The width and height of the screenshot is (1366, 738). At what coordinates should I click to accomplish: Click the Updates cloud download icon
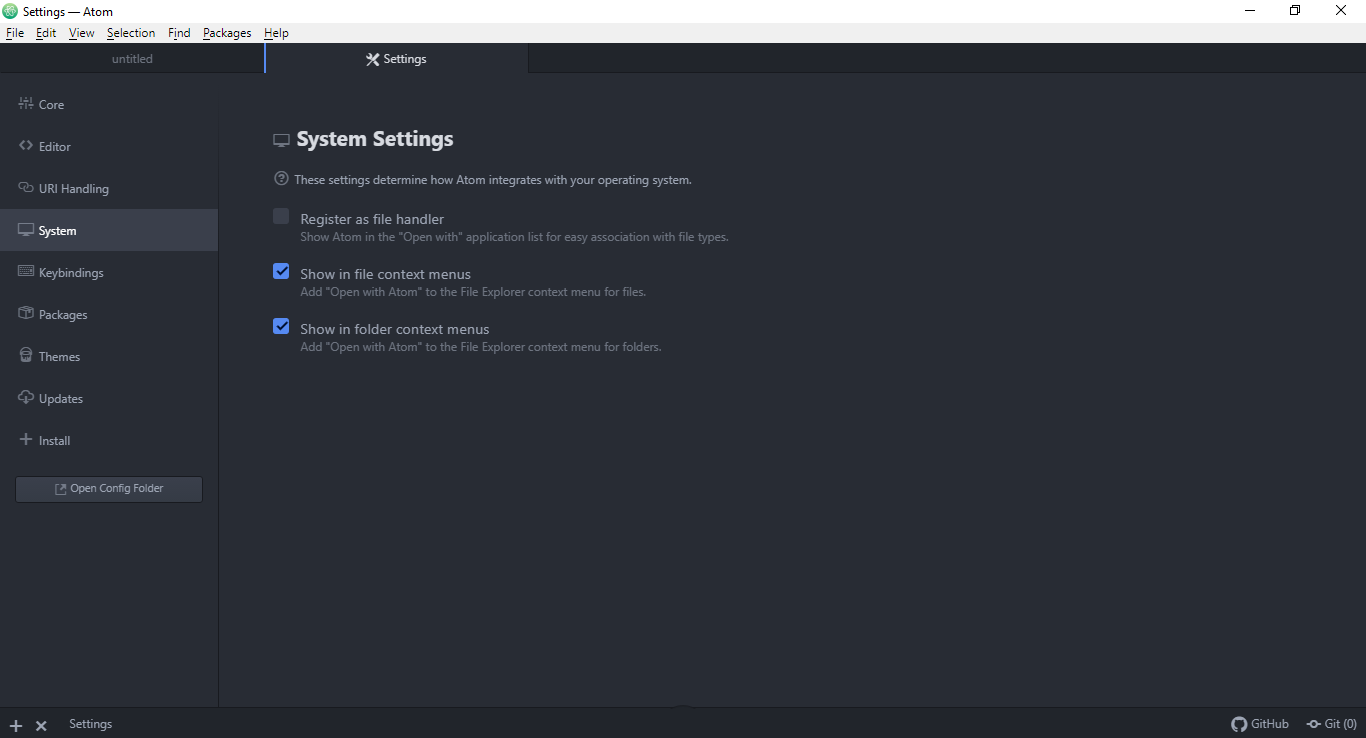coord(26,397)
